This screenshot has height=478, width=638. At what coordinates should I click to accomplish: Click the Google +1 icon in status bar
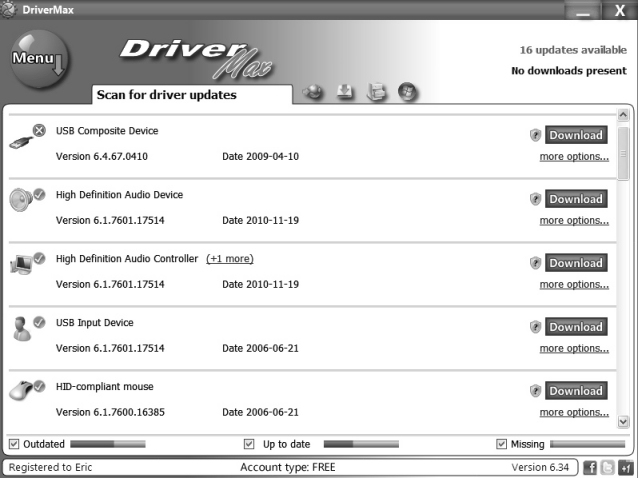(x=625, y=467)
